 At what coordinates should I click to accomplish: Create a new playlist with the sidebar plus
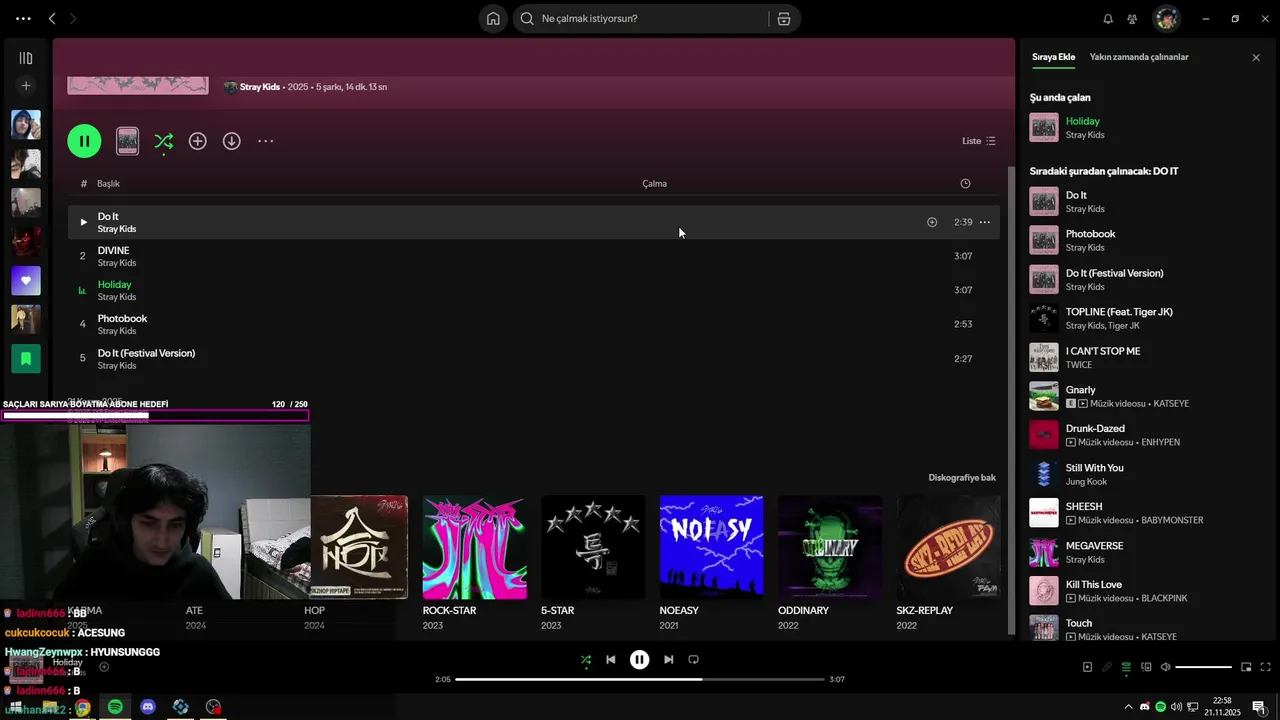coord(26,86)
